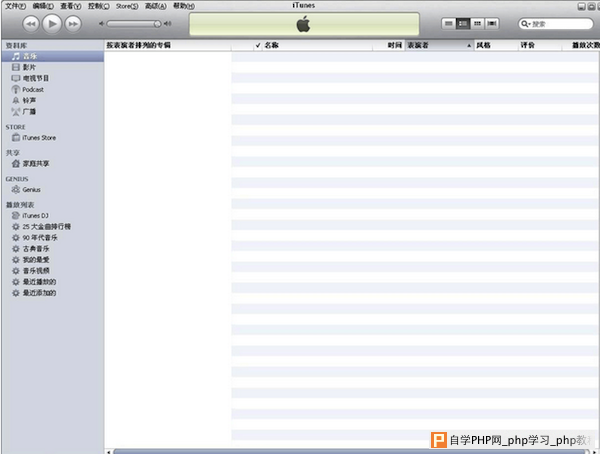The width and height of the screenshot is (600, 454).
Task: Adjust the volume slider knob
Action: [x=157, y=24]
